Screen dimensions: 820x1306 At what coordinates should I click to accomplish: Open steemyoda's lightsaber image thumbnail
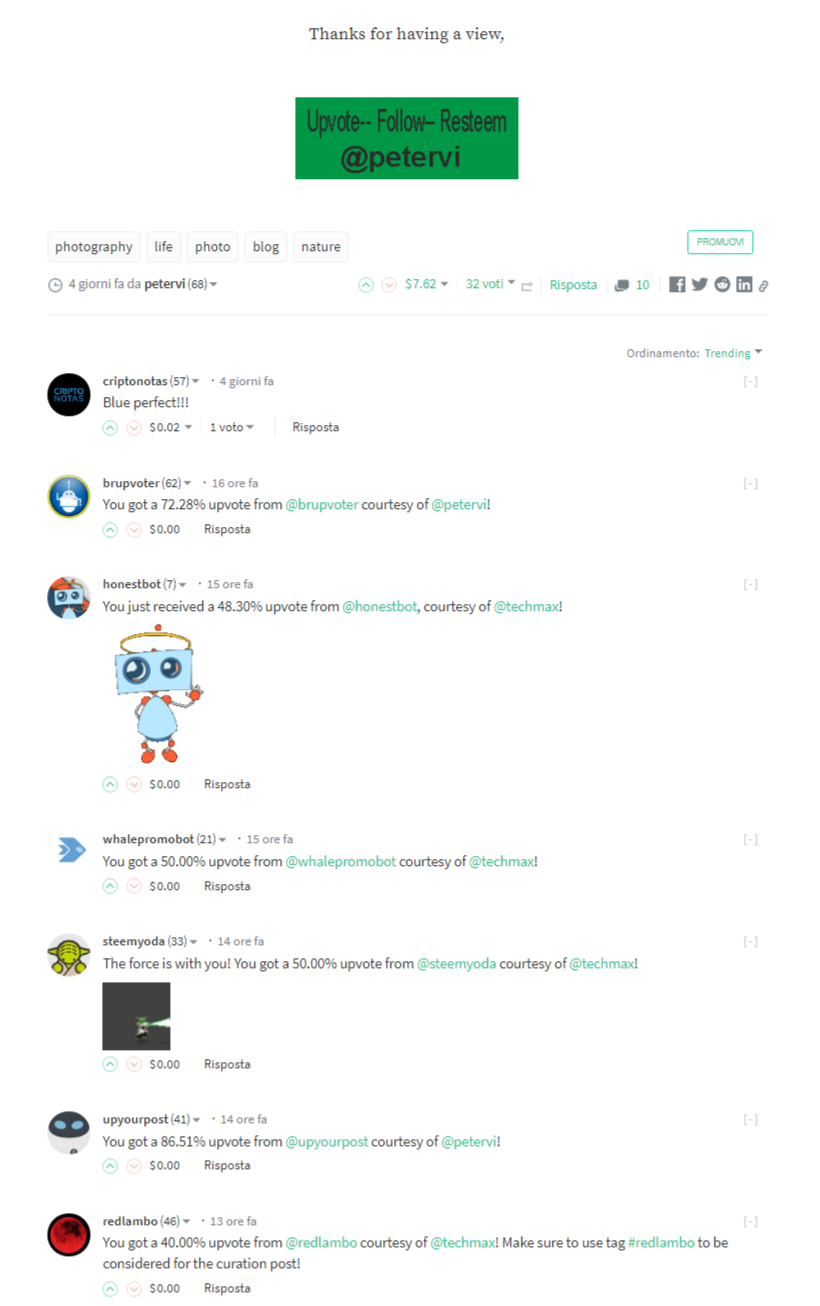coord(136,1016)
